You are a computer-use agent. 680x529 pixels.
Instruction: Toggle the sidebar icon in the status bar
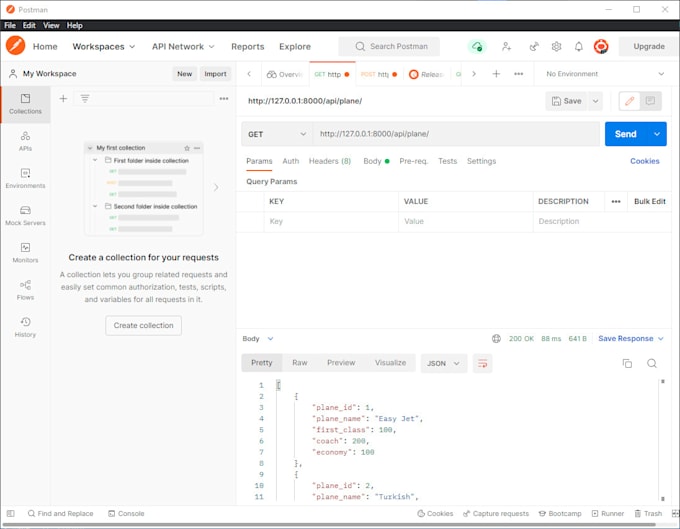(11, 513)
